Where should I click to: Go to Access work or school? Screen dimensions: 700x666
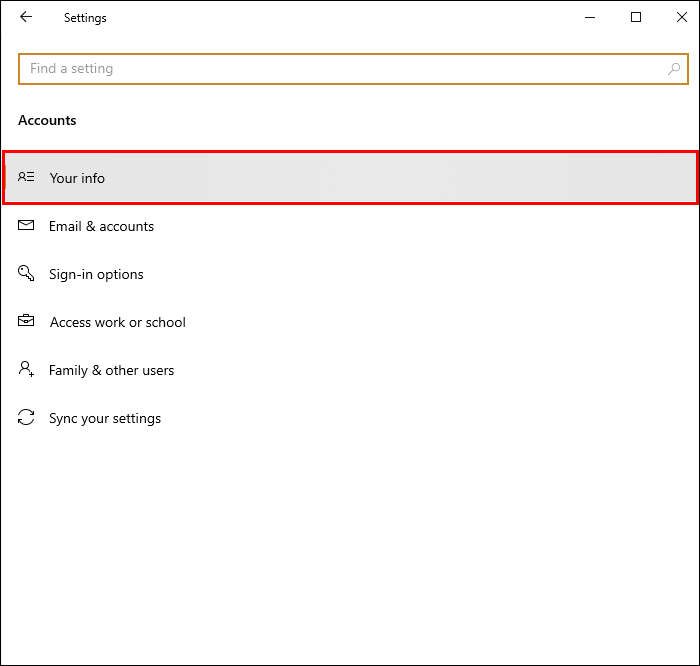[117, 322]
